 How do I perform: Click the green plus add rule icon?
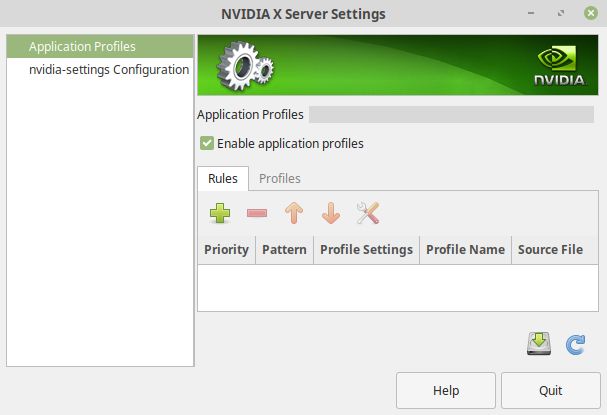[220, 213]
